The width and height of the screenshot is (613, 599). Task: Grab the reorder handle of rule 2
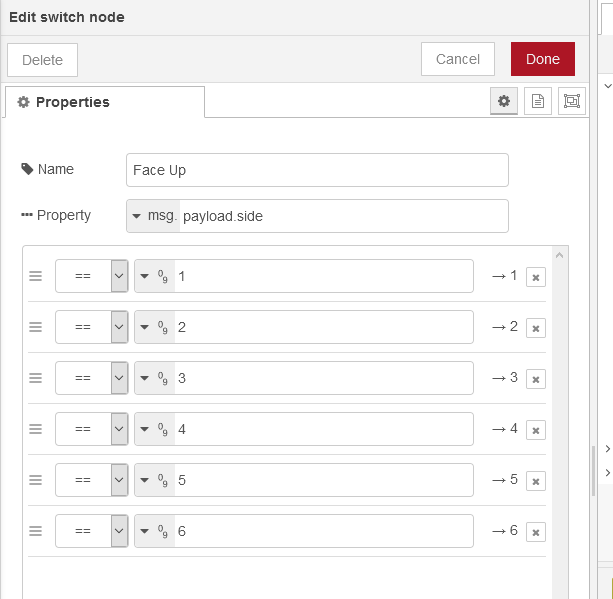coord(36,327)
